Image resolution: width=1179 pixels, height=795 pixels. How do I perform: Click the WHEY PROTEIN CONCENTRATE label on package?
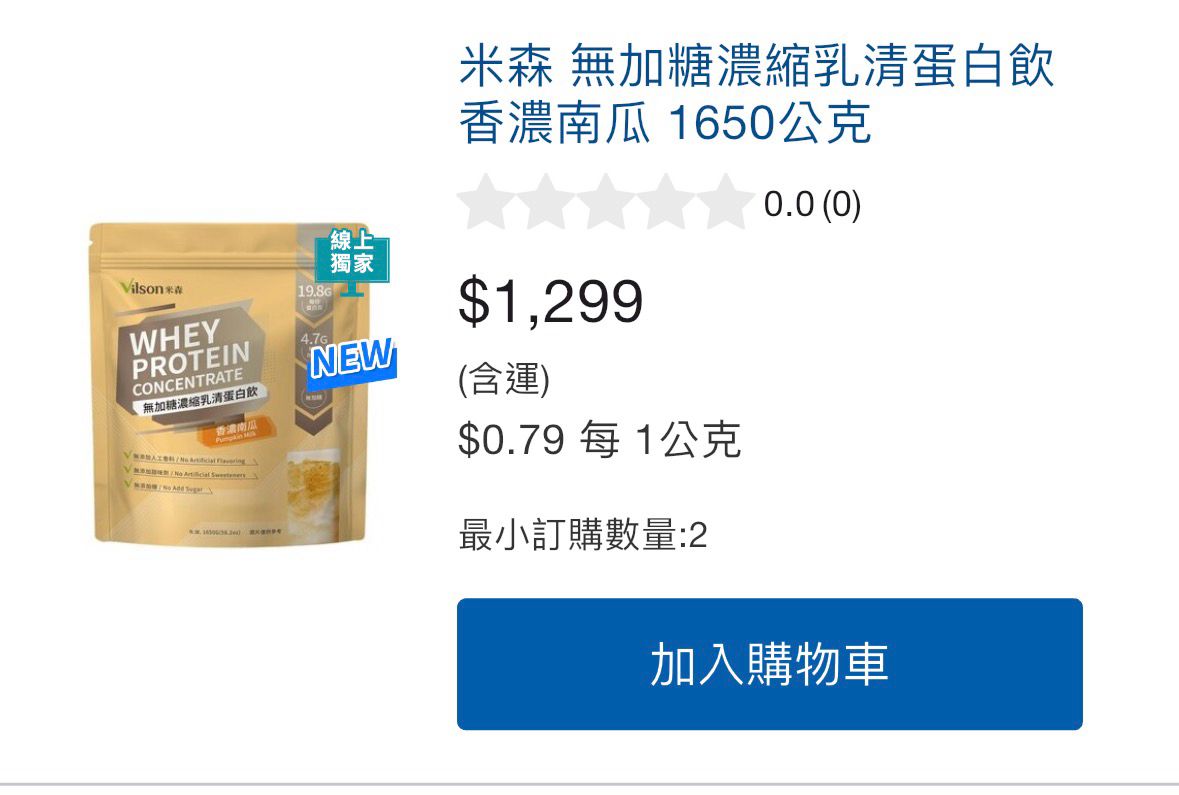click(x=191, y=357)
